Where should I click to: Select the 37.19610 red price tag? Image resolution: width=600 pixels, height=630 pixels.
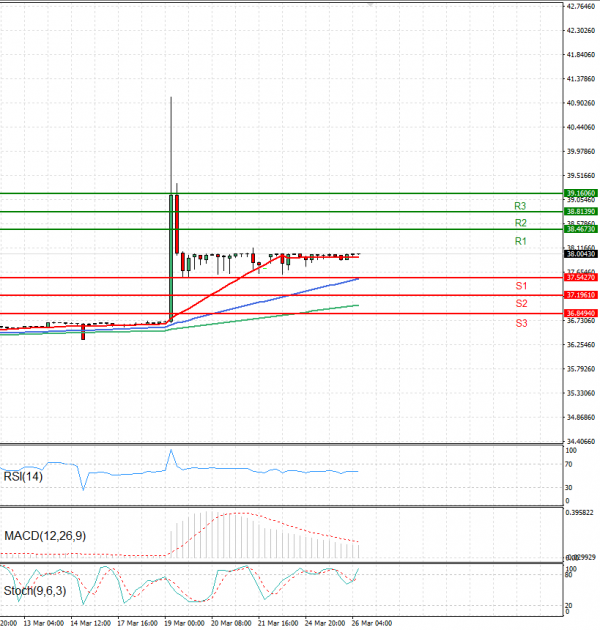(580, 295)
